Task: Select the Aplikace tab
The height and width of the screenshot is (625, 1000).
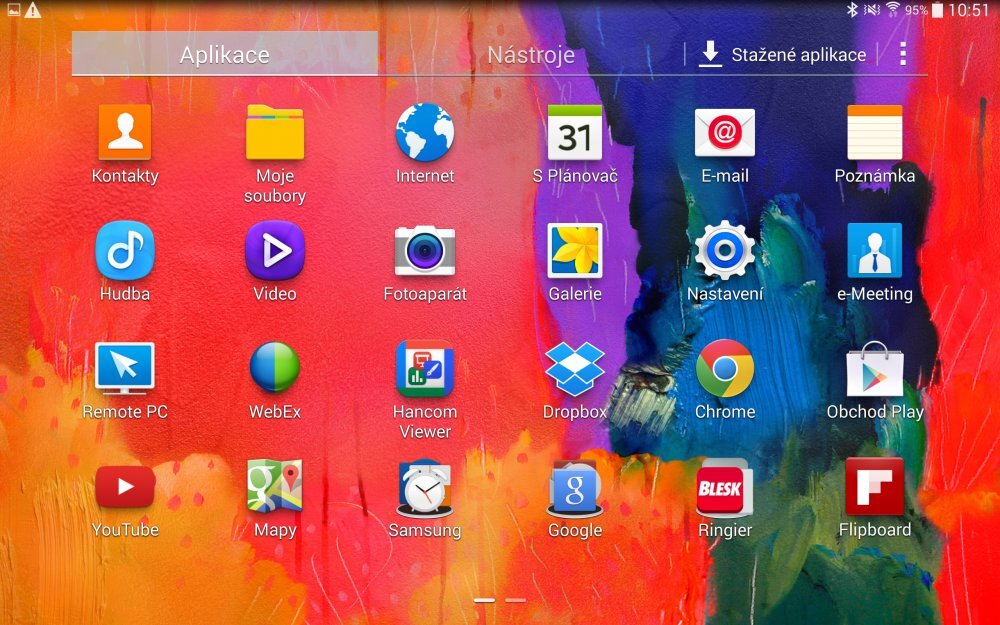Action: point(222,55)
